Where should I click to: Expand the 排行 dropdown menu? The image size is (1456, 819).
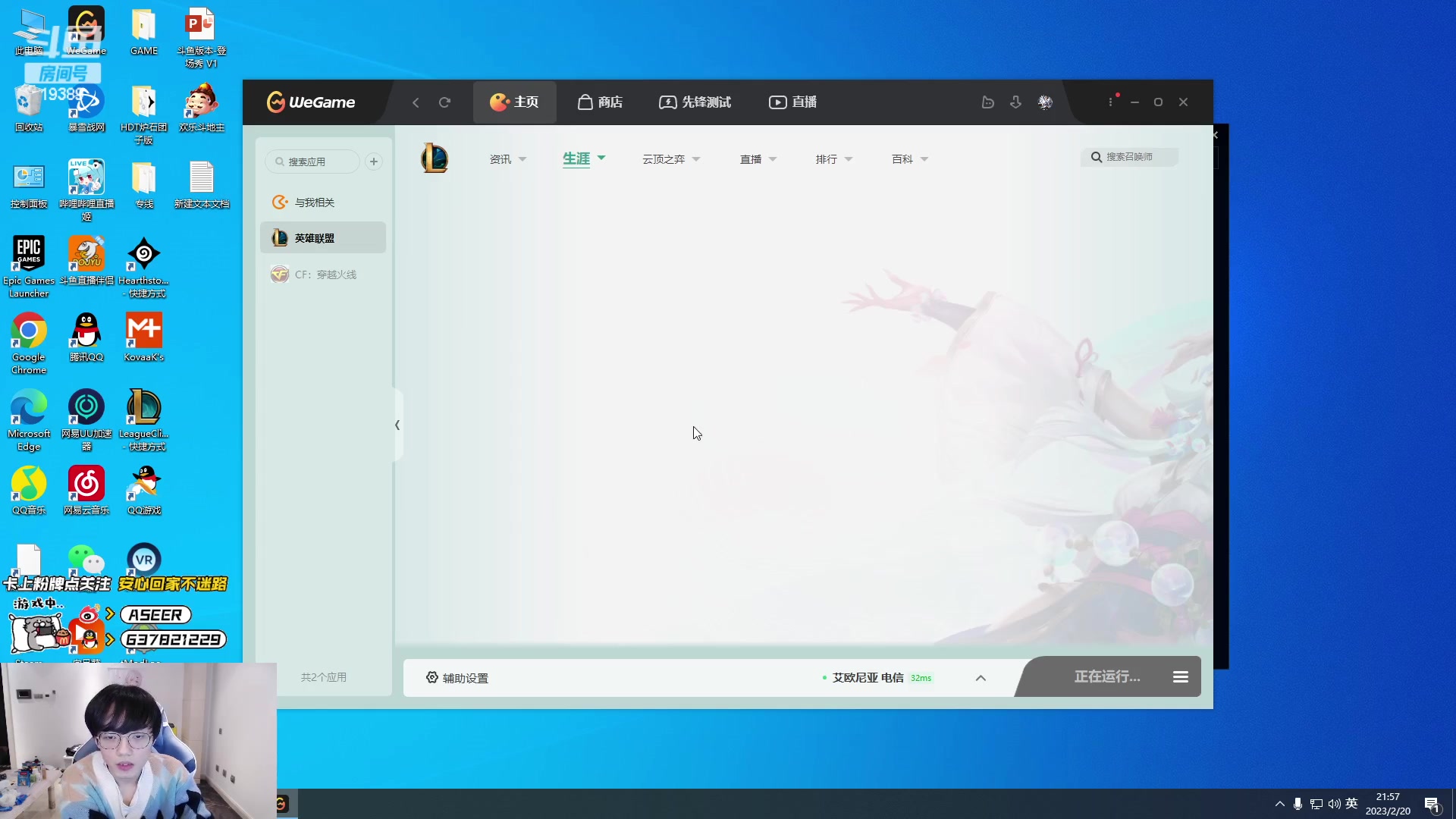tap(832, 158)
